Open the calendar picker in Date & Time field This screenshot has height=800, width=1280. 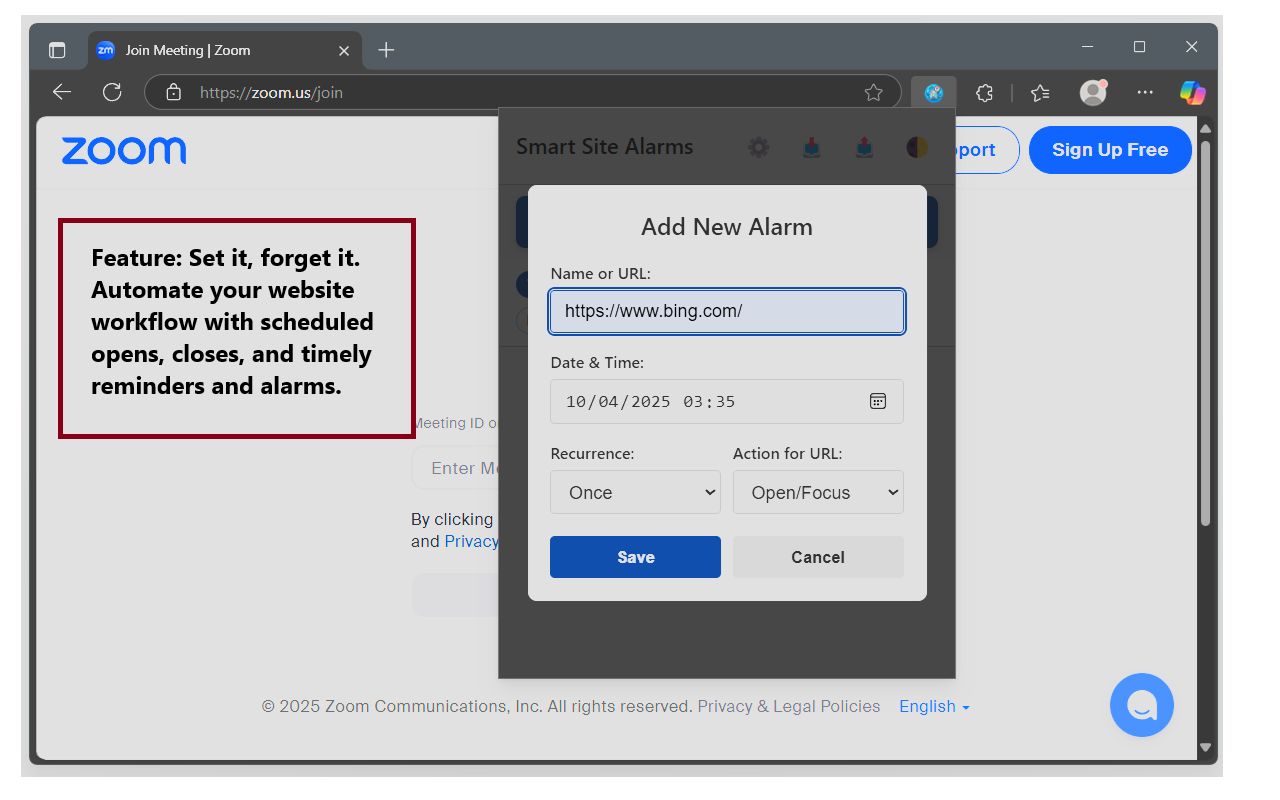878,400
